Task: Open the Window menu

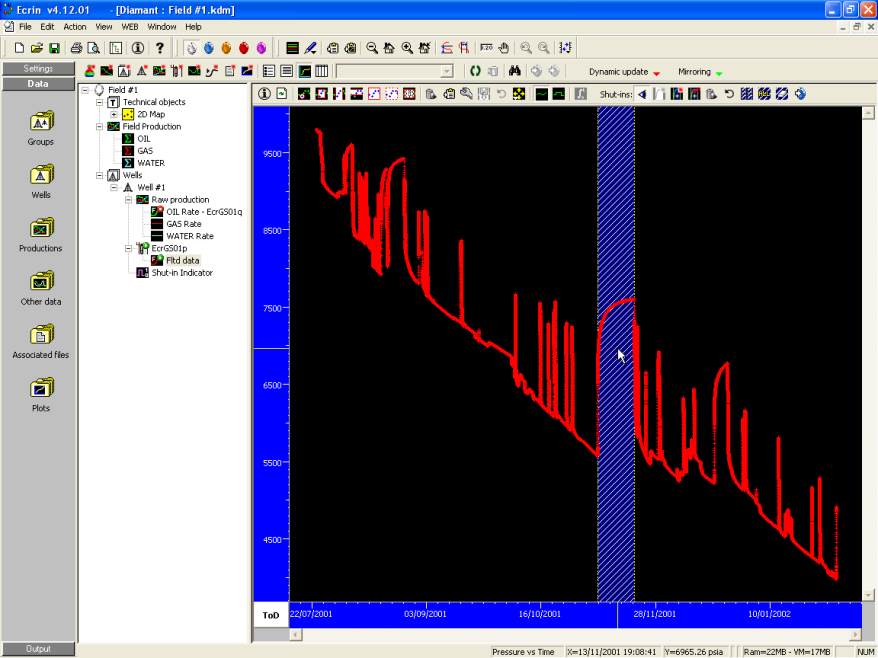Action: pos(162,27)
